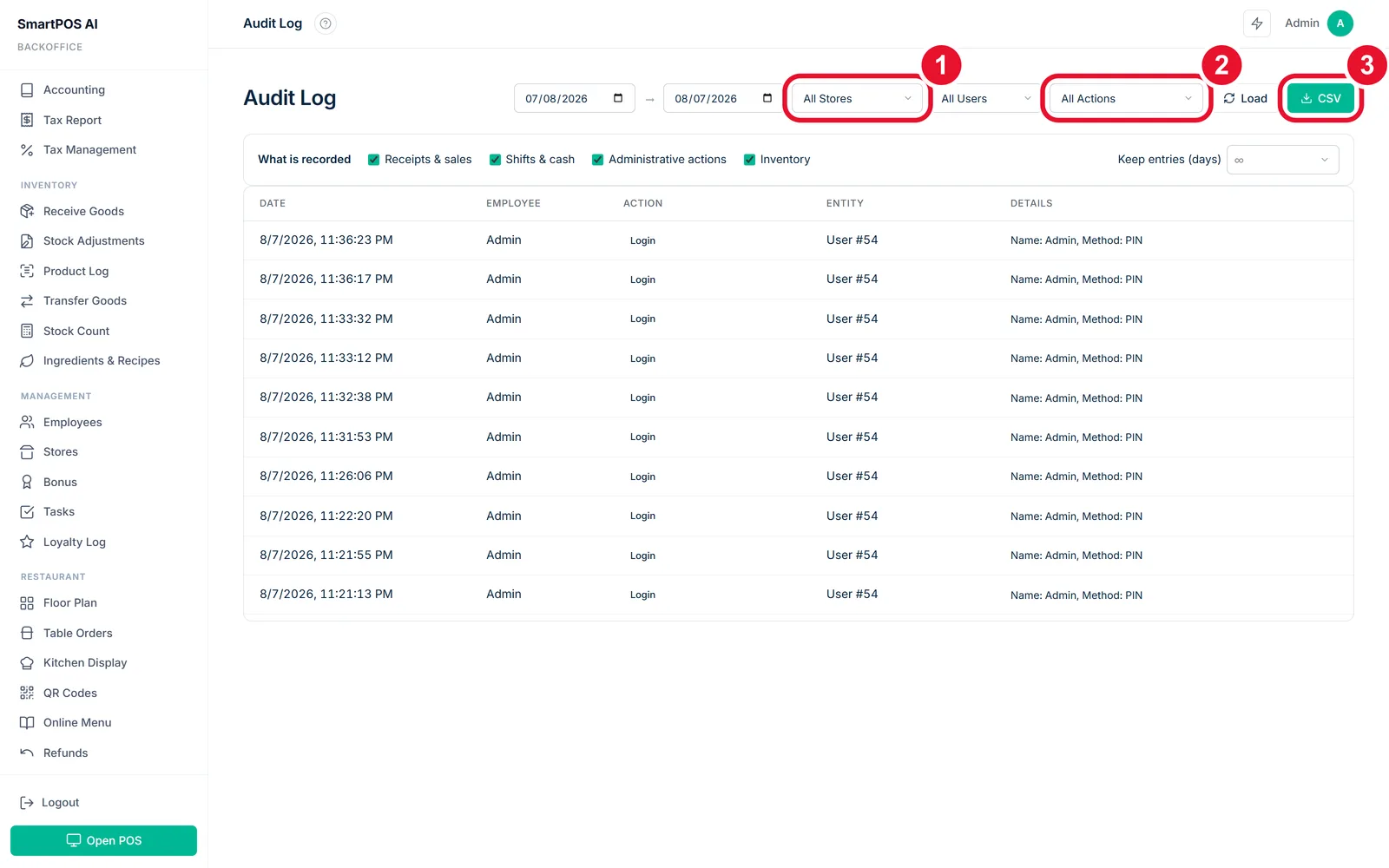The width and height of the screenshot is (1389, 868).
Task: Click the Ingredients & Recipes leaf icon
Action: (x=27, y=360)
